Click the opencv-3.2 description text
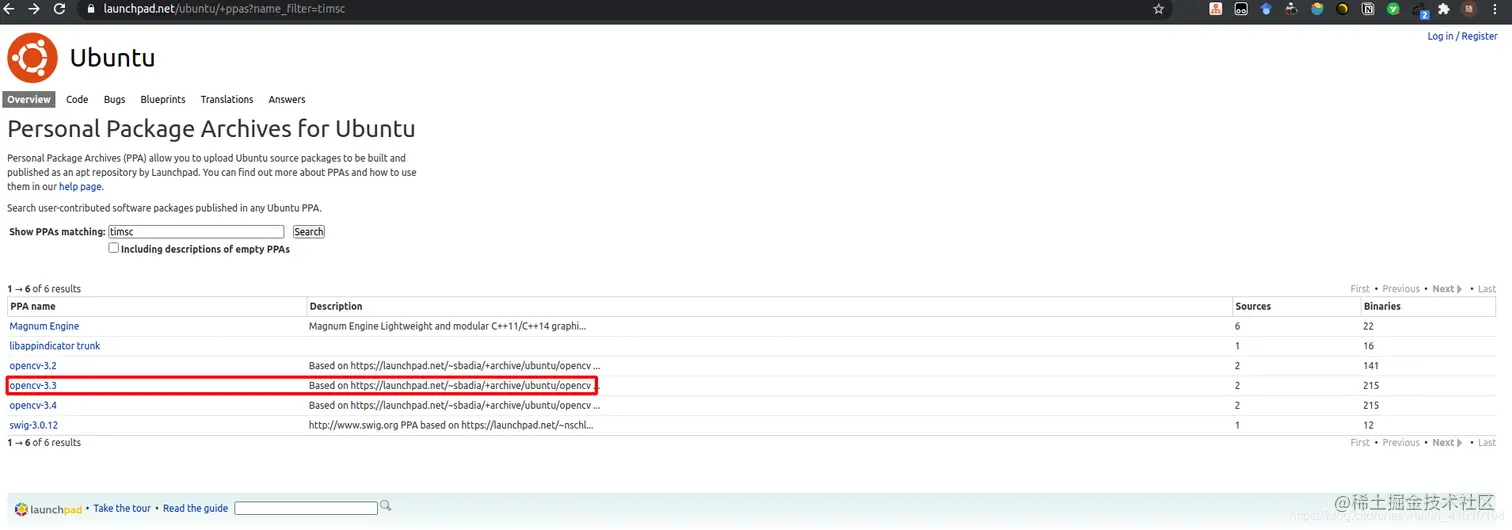 tap(455, 366)
